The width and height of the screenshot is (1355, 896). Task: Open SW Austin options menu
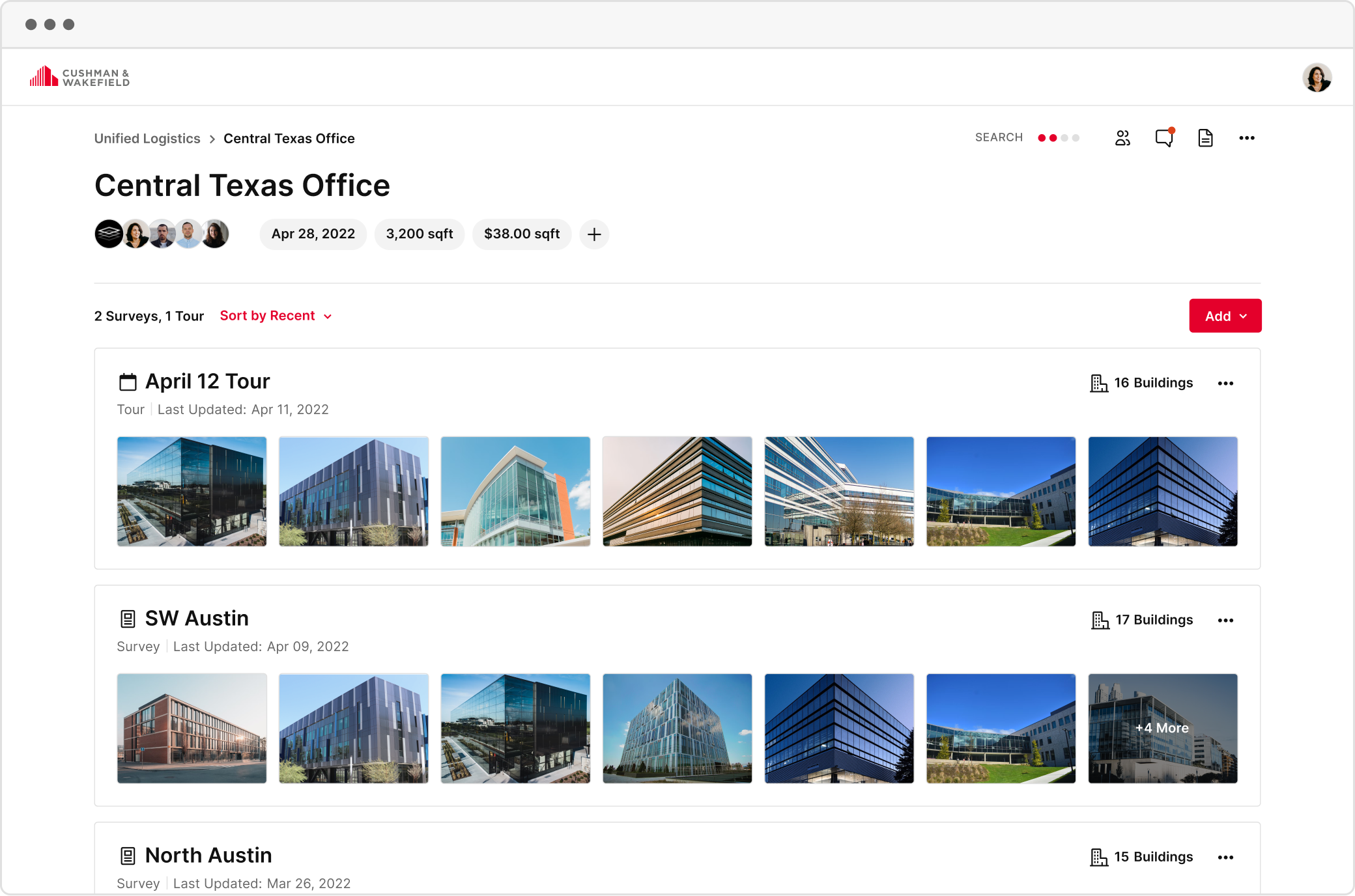tap(1225, 621)
